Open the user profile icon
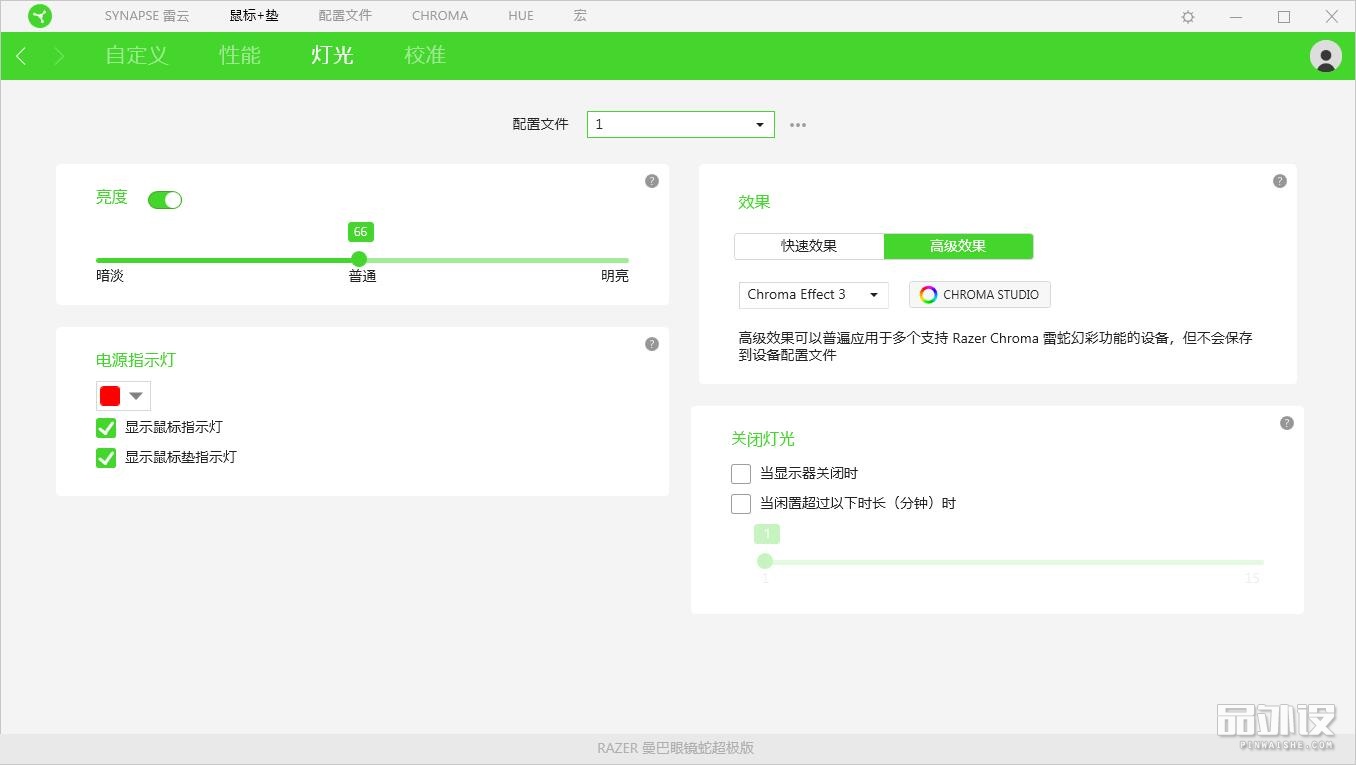This screenshot has height=765, width=1356. [x=1325, y=56]
